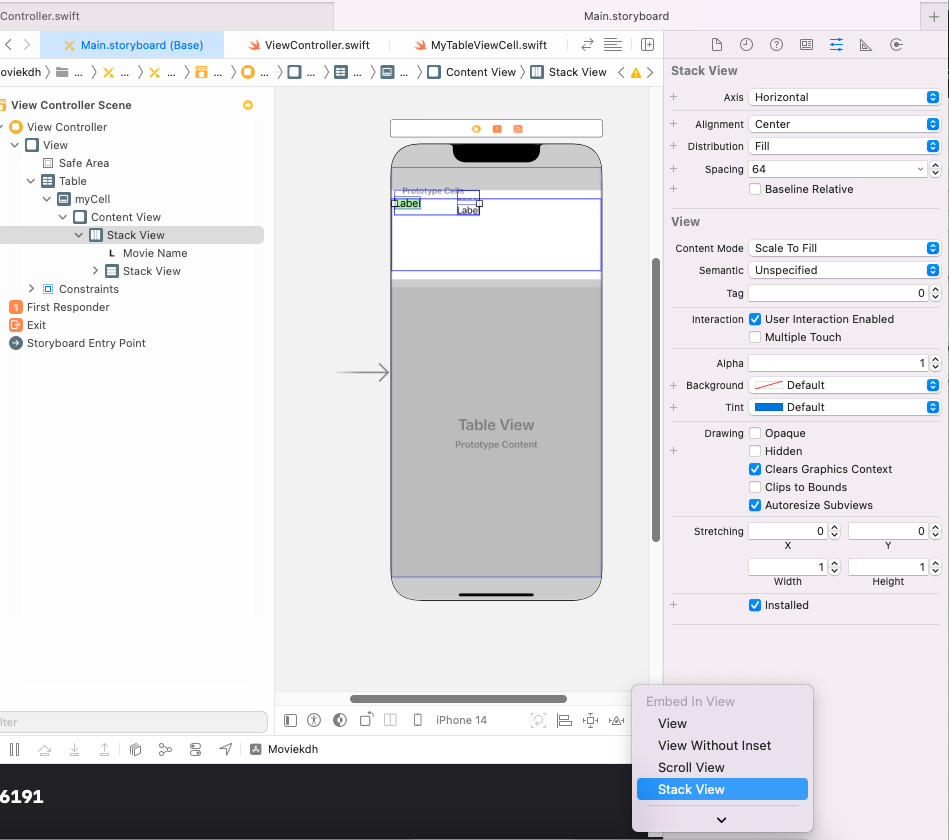Image resolution: width=949 pixels, height=840 pixels.
Task: Open accessibility settings for canvas
Action: [x=314, y=720]
